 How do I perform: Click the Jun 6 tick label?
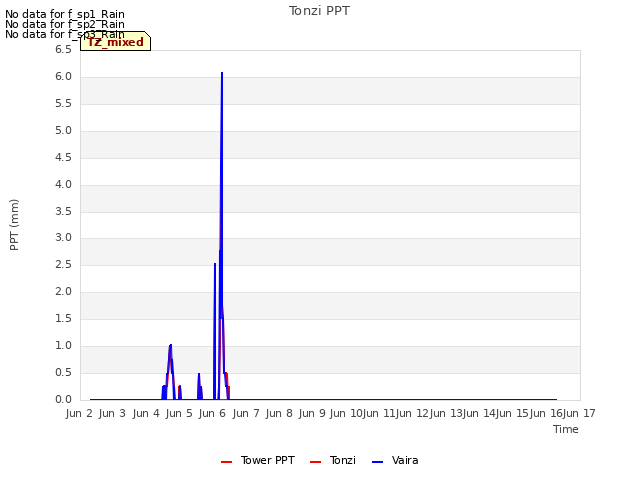[212, 413]
